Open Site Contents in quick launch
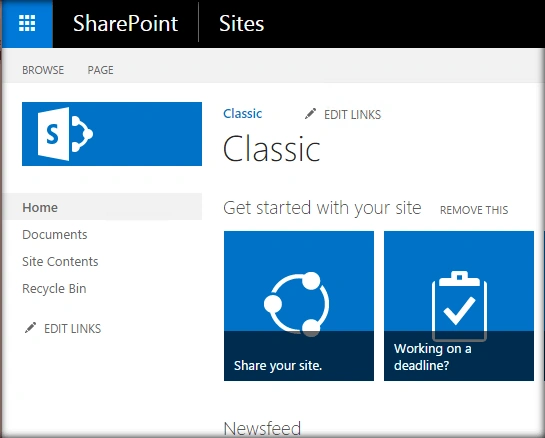Screen dimensions: 545x438 tap(60, 261)
